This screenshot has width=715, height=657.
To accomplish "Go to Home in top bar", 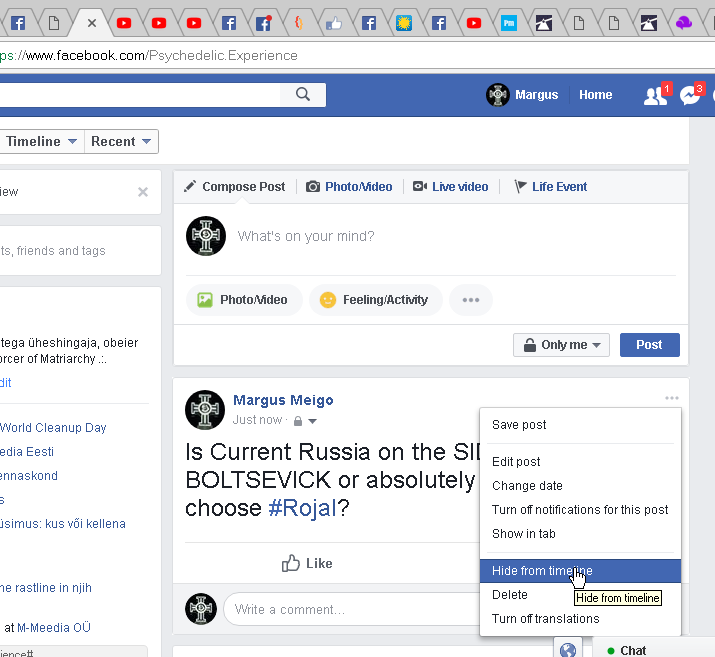I will click(595, 95).
